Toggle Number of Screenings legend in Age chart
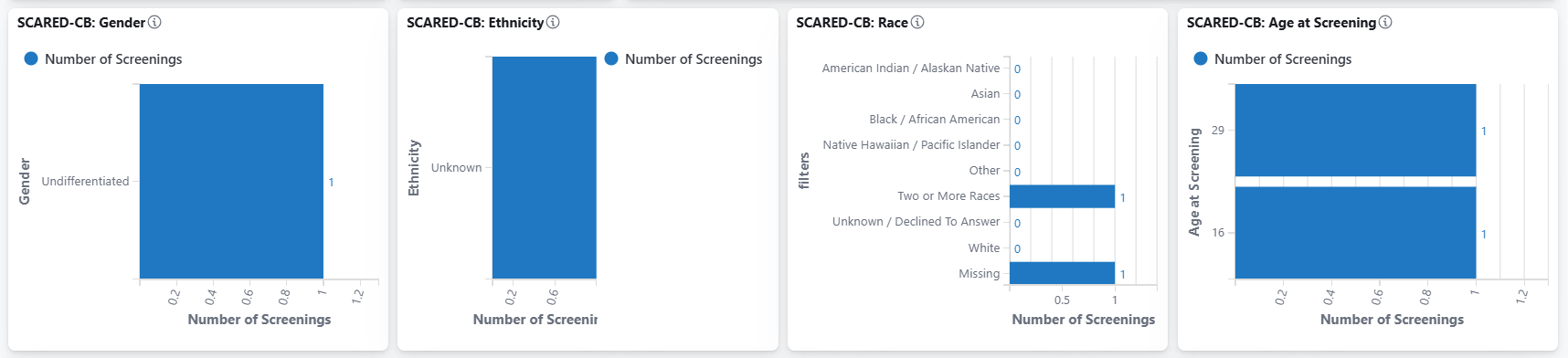 click(1273, 58)
